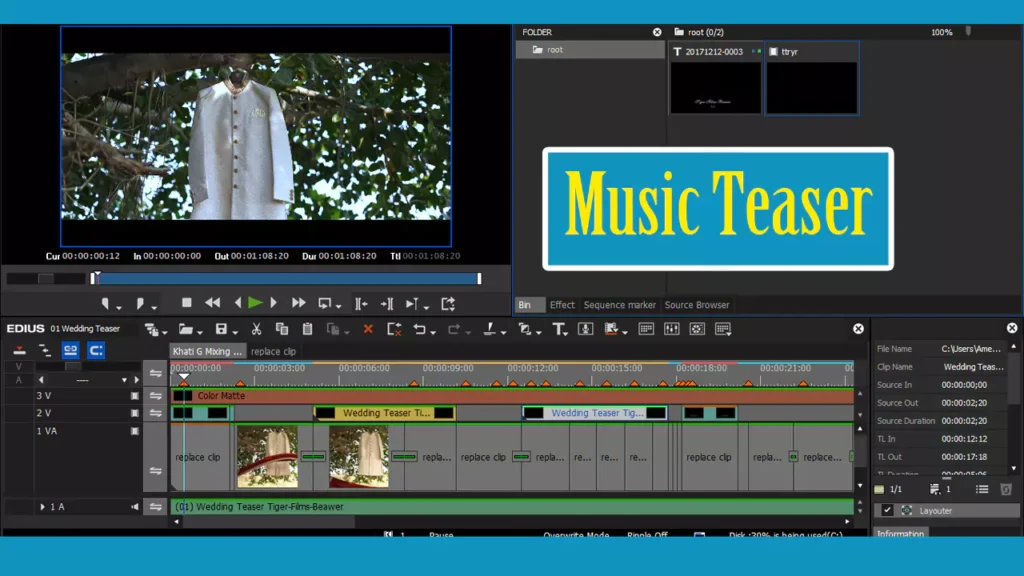1024x576 pixels.
Task: Click the Ripple Delete icon
Action: tap(394, 329)
